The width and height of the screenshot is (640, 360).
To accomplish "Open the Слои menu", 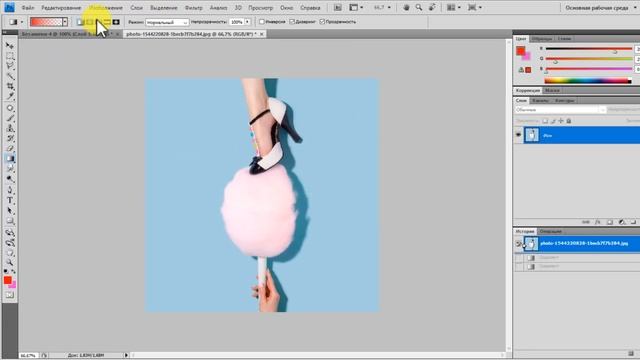I will coord(136,8).
